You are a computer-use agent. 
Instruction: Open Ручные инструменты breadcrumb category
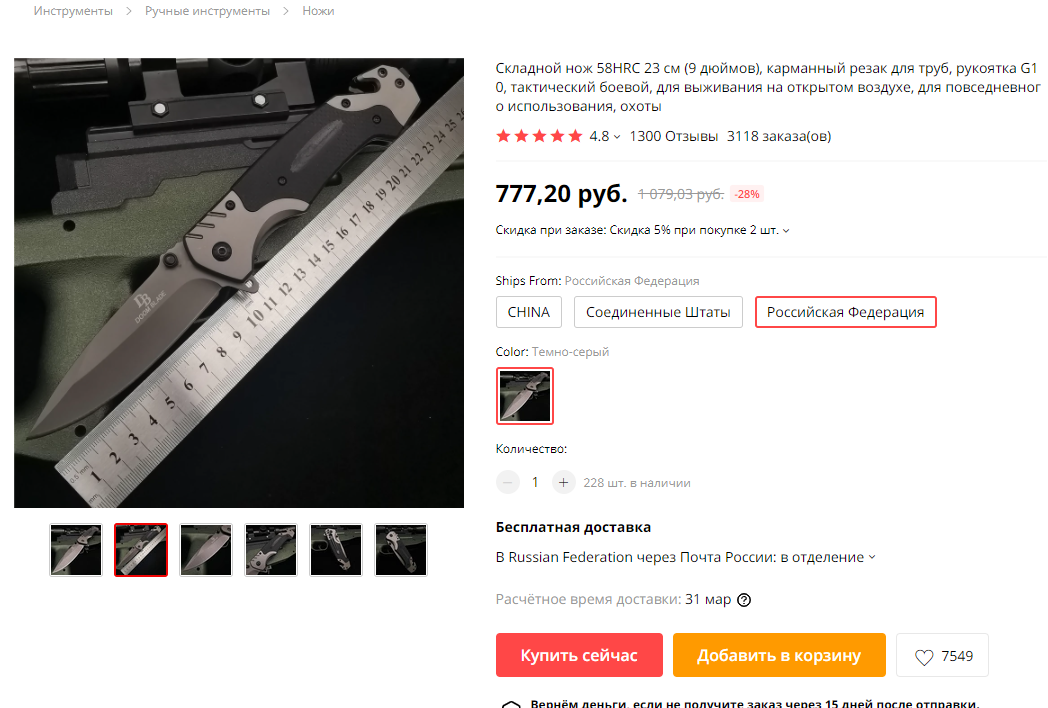pos(207,11)
